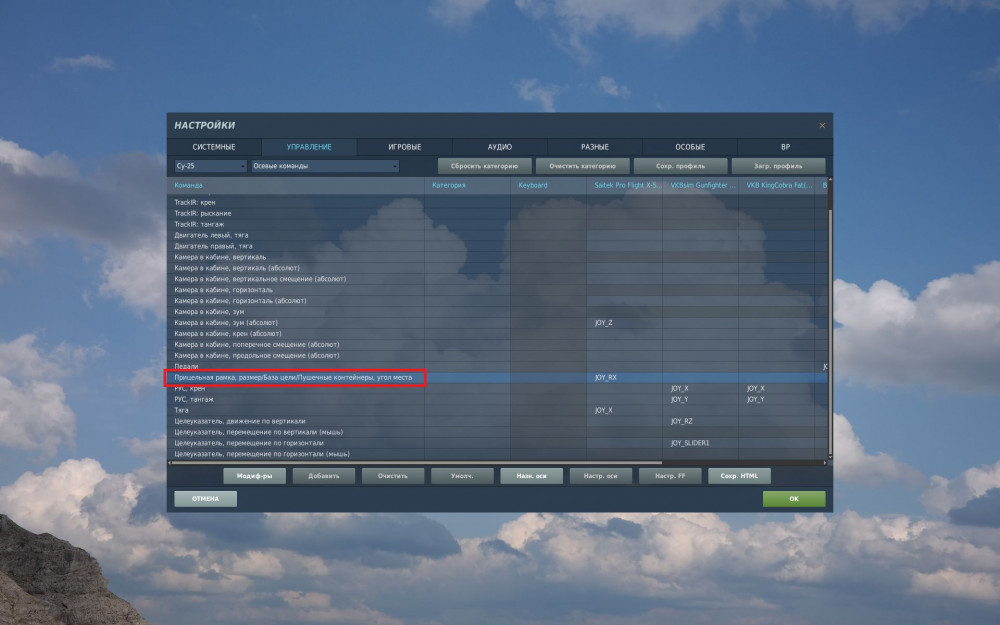Select the РУС, крен row
The image size is (1000, 625).
tap(497, 388)
